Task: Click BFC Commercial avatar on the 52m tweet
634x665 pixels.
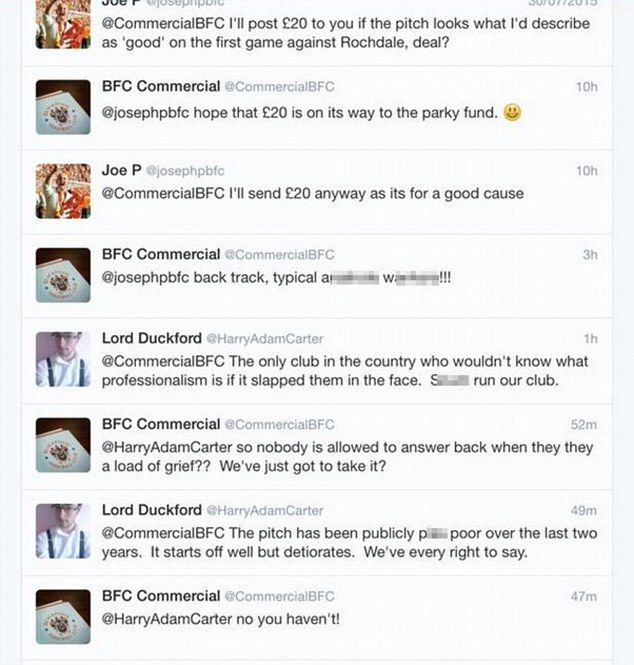Action: click(x=63, y=445)
